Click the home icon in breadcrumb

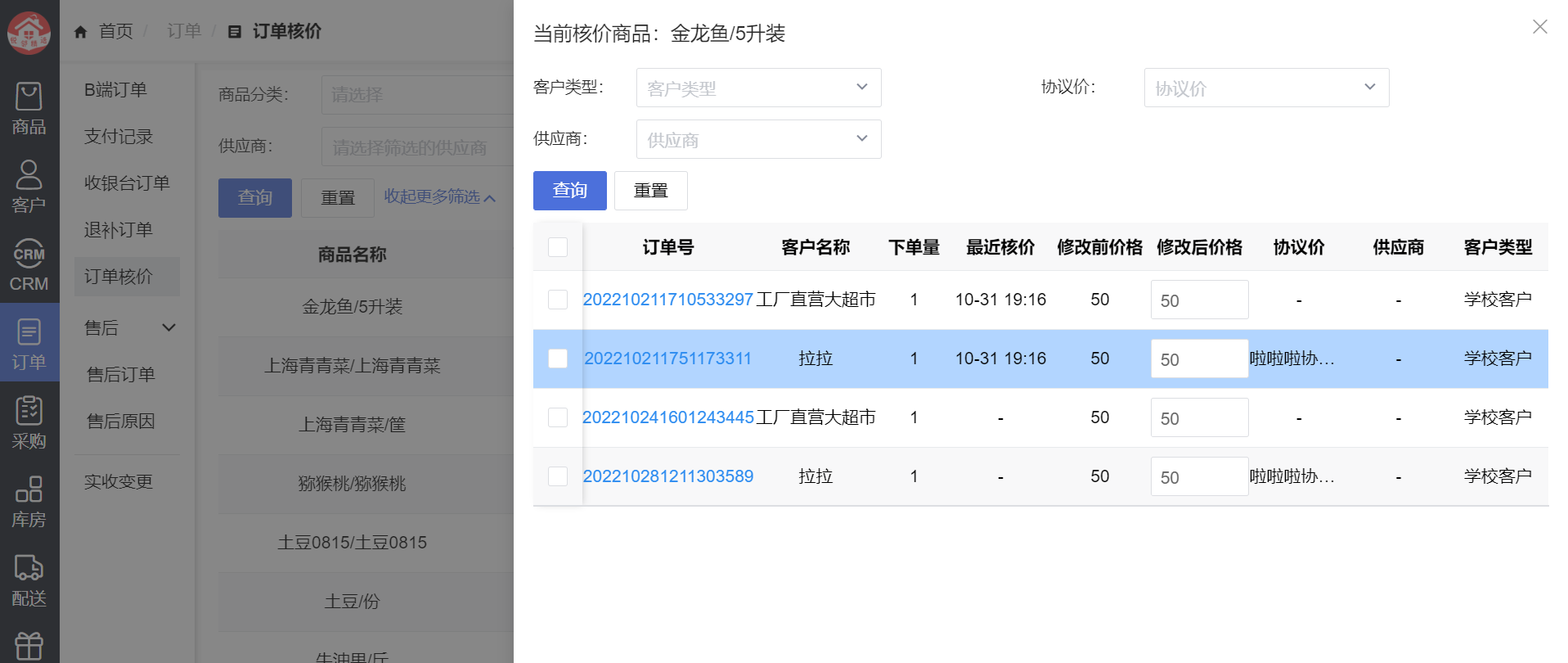(80, 32)
